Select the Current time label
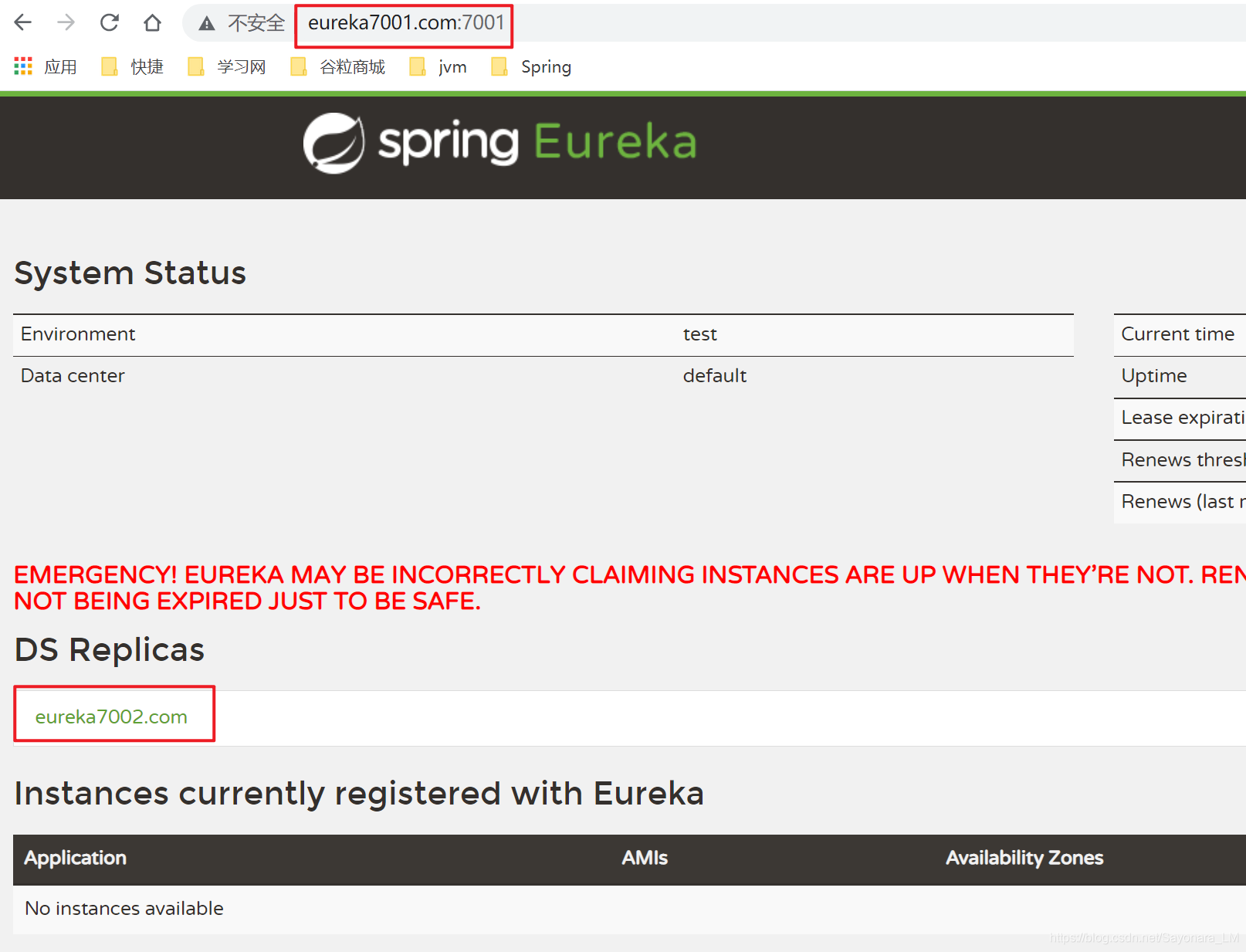The width and height of the screenshot is (1246, 952). [x=1178, y=334]
